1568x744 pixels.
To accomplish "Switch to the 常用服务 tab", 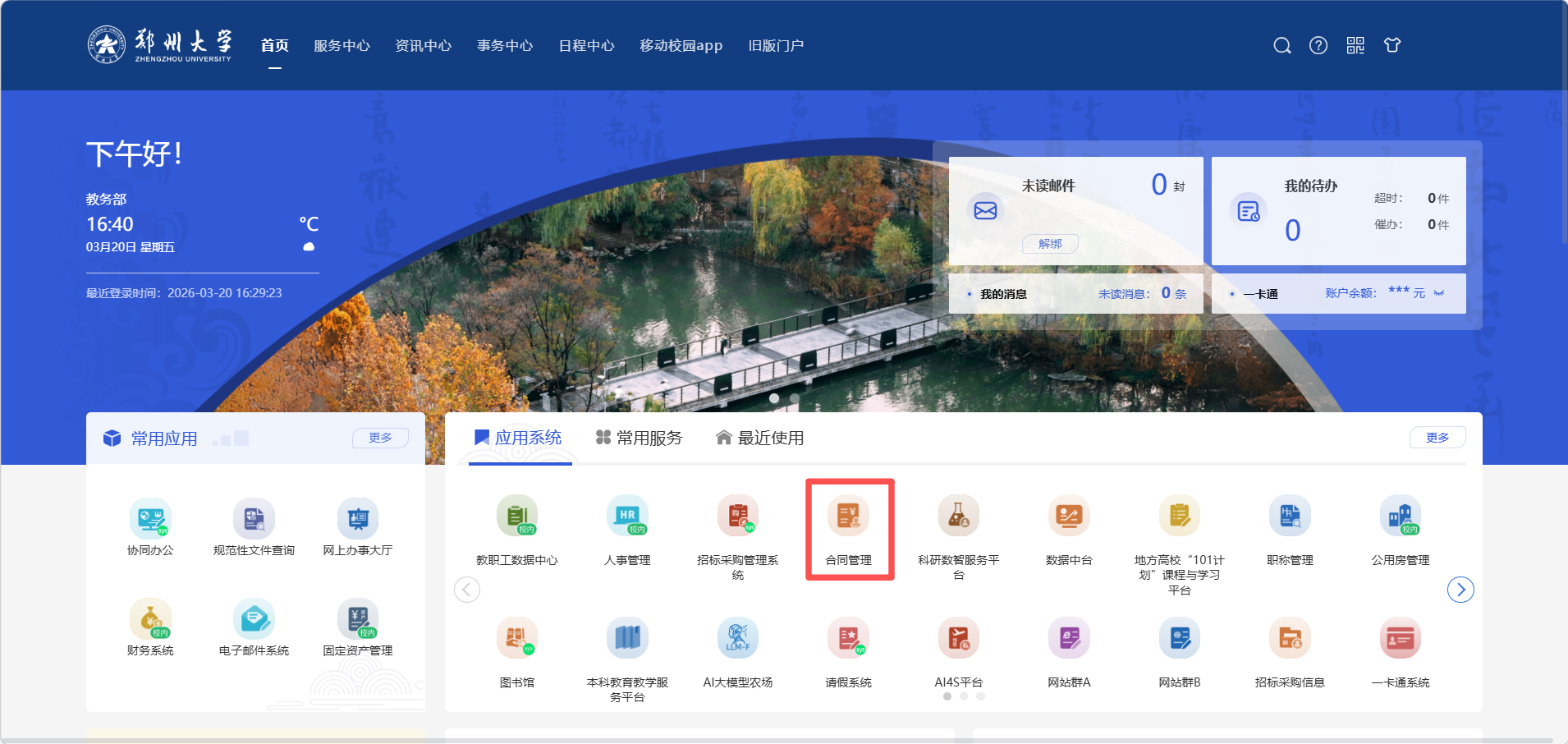I will click(x=640, y=439).
